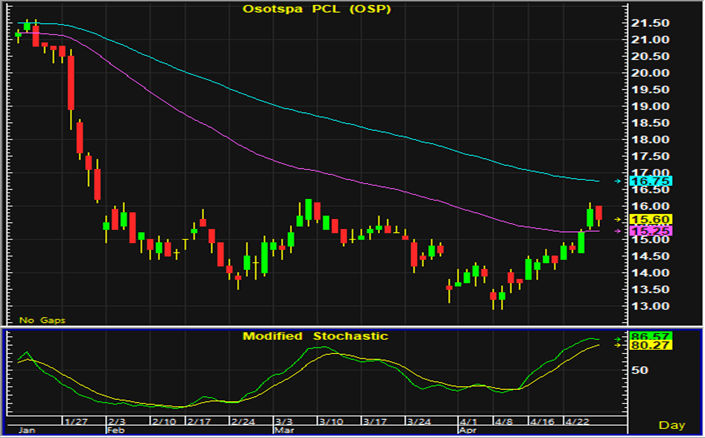This screenshot has height=438, width=705.
Task: Click the yellow arrow beside 15.60
Action: click(618, 219)
